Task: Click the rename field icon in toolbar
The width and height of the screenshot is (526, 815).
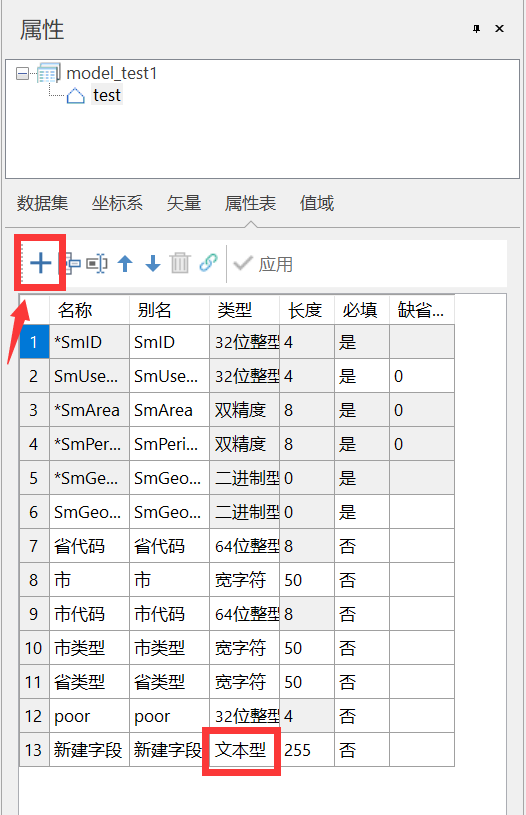Action: point(97,264)
